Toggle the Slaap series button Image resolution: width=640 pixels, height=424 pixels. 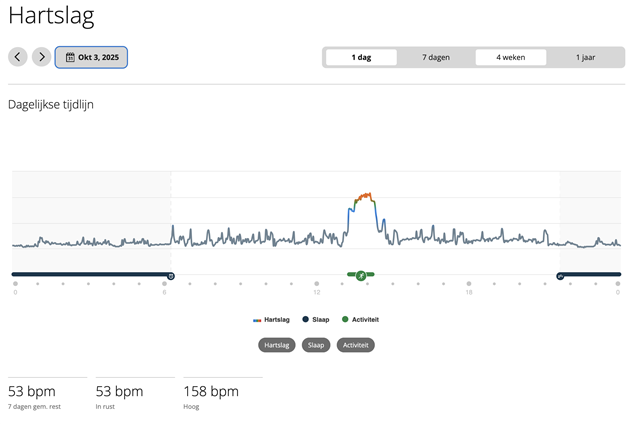tap(316, 345)
